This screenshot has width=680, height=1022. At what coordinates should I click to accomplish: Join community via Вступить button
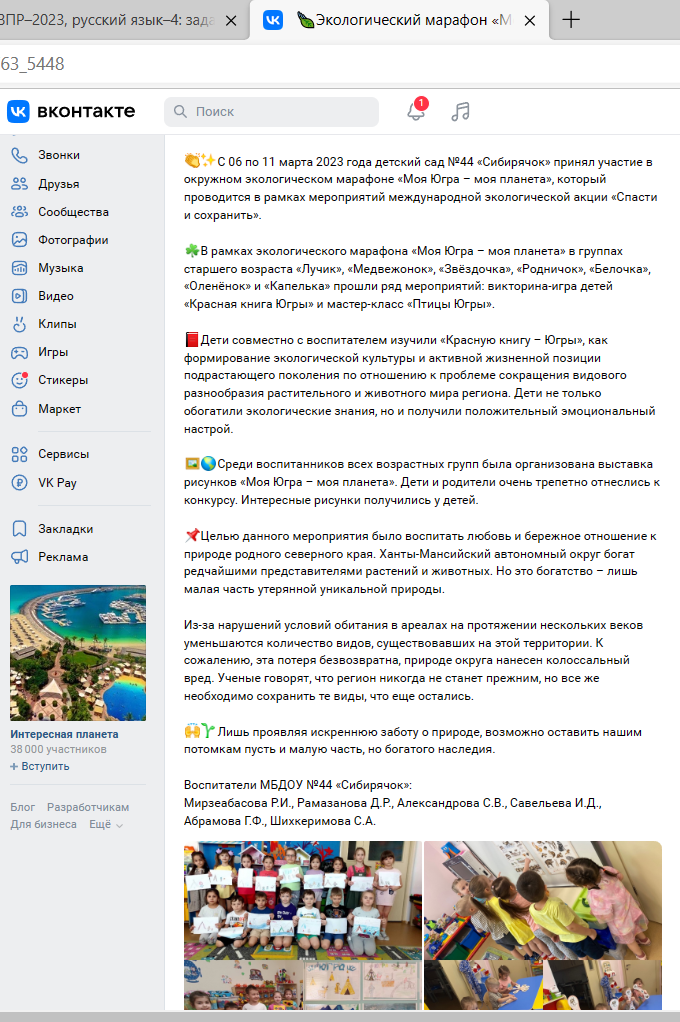[x=40, y=766]
